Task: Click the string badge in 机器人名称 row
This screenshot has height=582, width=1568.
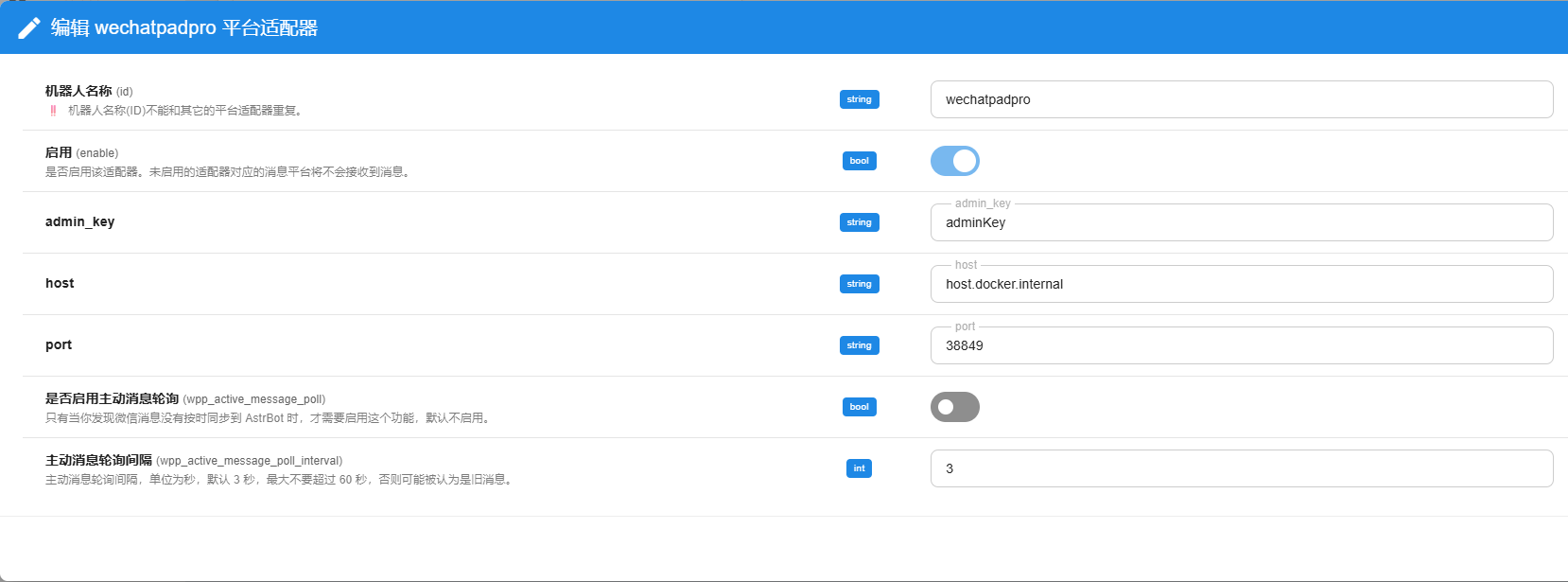Action: [x=860, y=99]
